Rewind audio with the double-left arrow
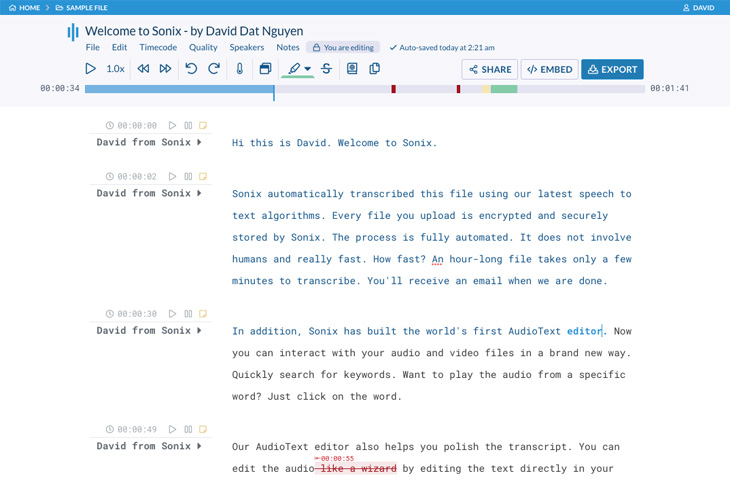This screenshot has height=480, width=730. point(143,69)
